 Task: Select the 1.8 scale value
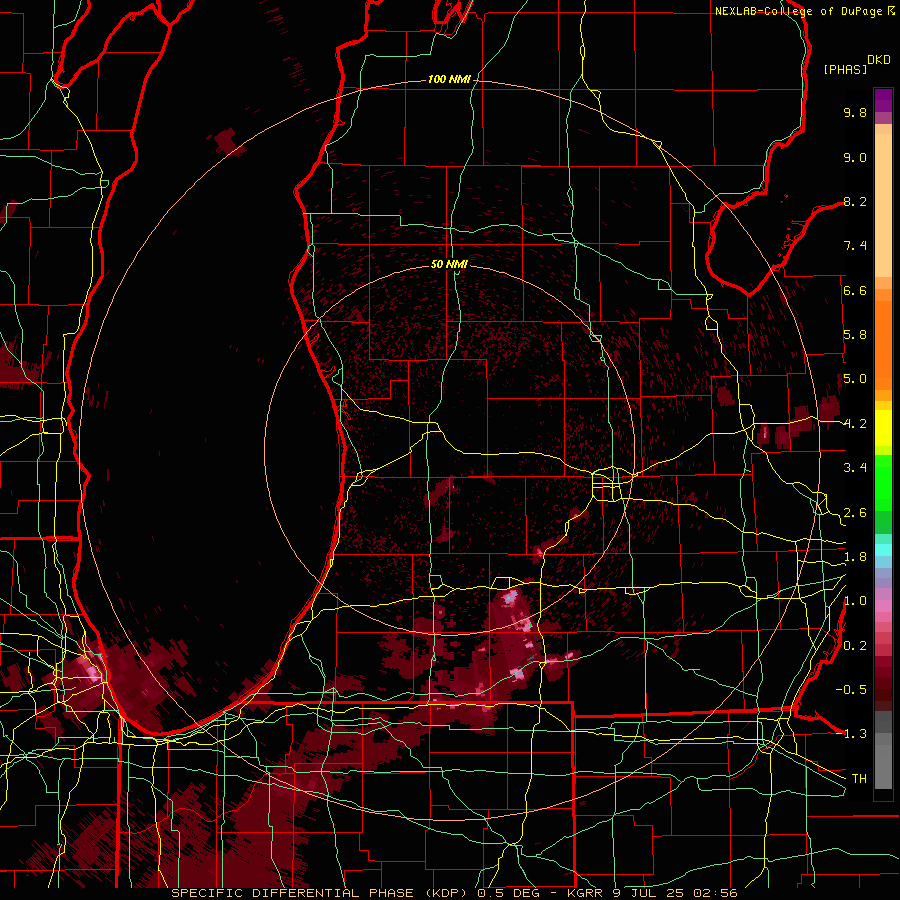(x=855, y=557)
